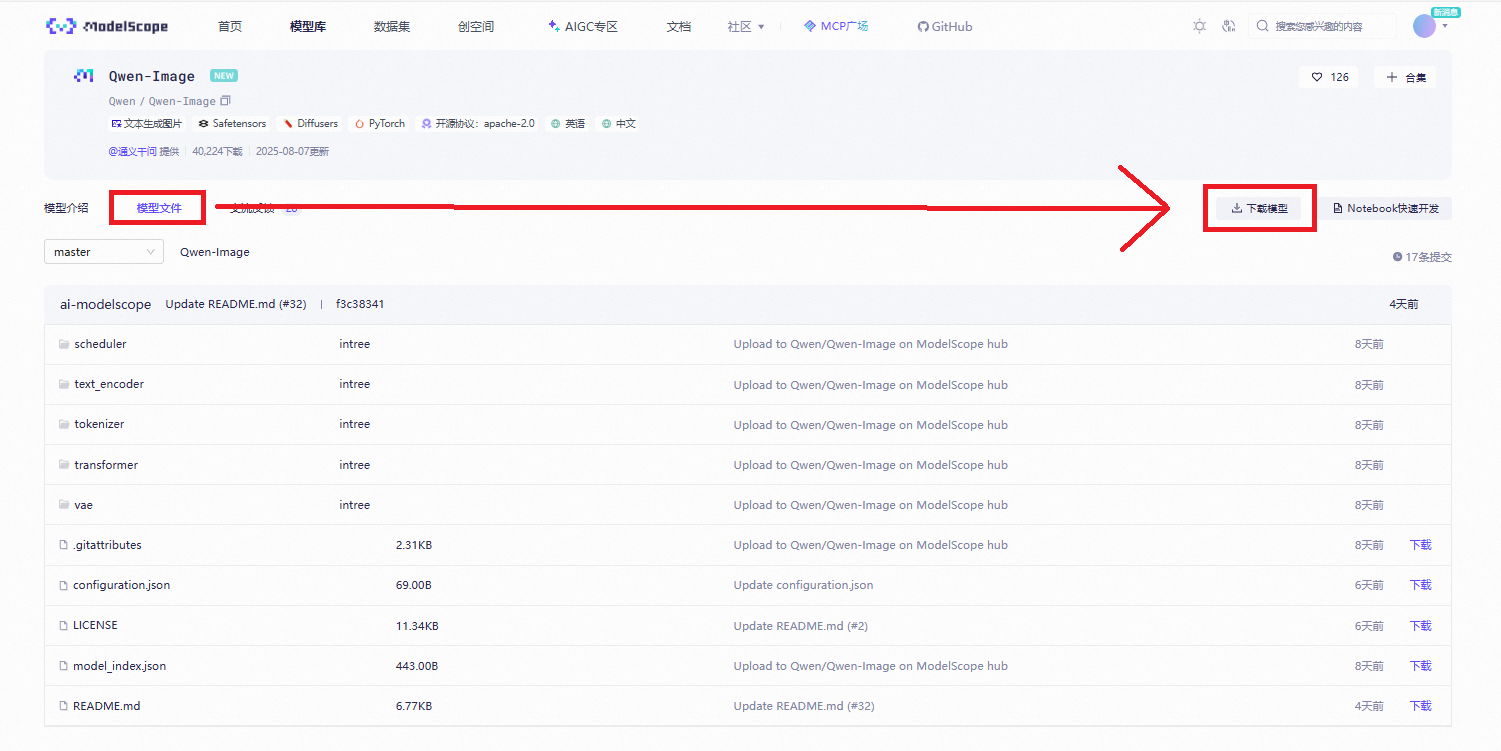Go to 数据集 in the top menu

tap(392, 27)
